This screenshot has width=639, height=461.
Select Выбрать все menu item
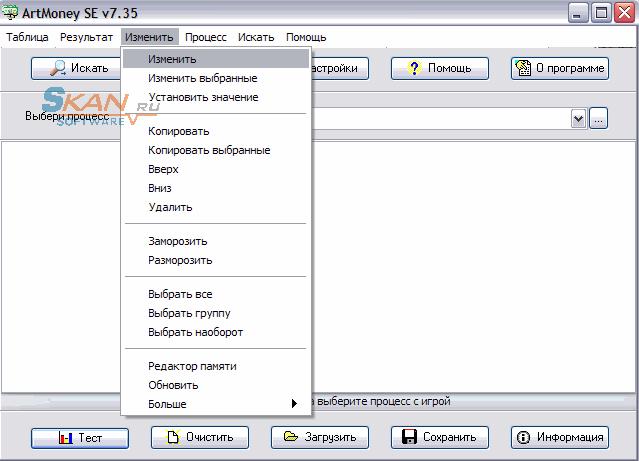coord(180,294)
